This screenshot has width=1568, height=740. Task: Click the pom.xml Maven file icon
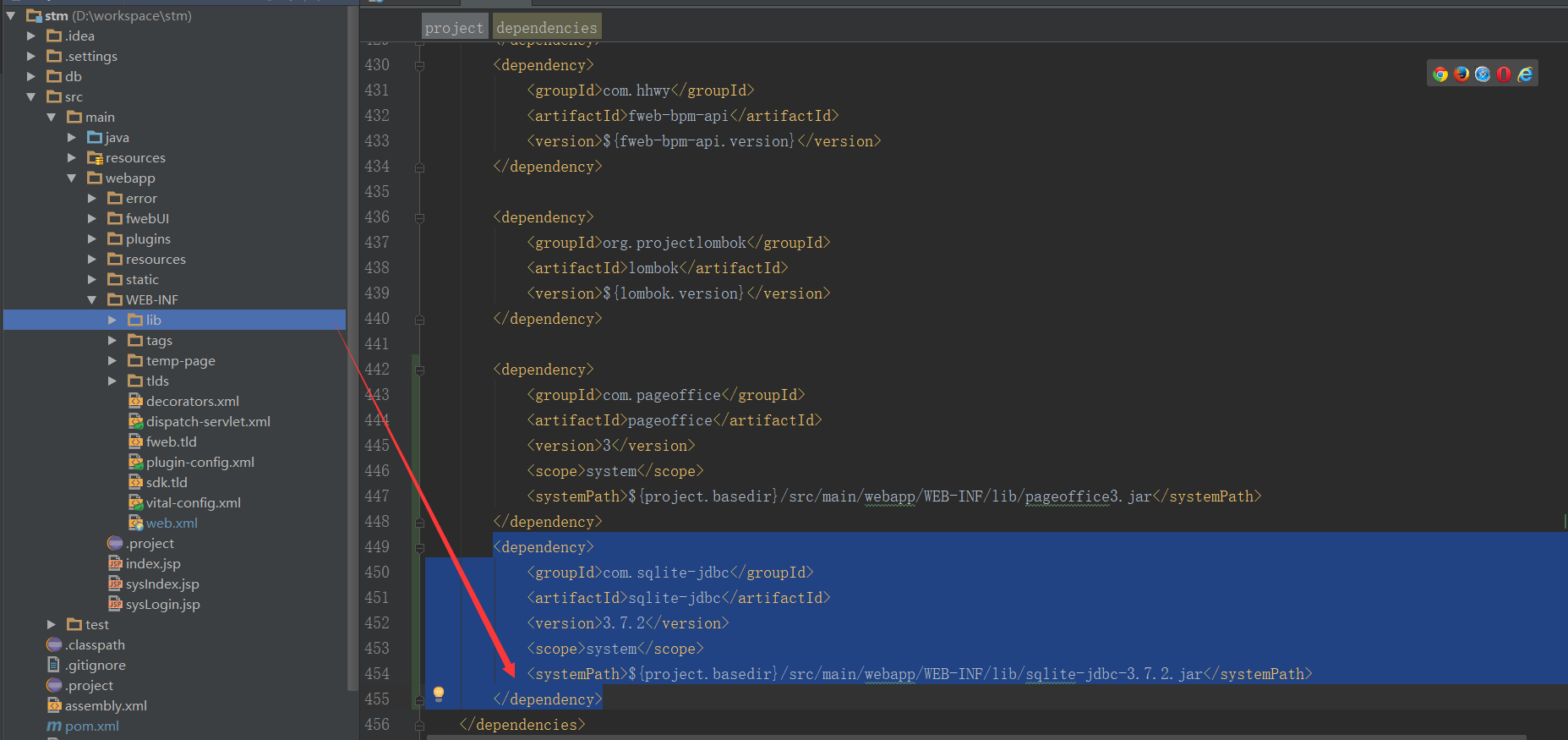click(x=54, y=726)
